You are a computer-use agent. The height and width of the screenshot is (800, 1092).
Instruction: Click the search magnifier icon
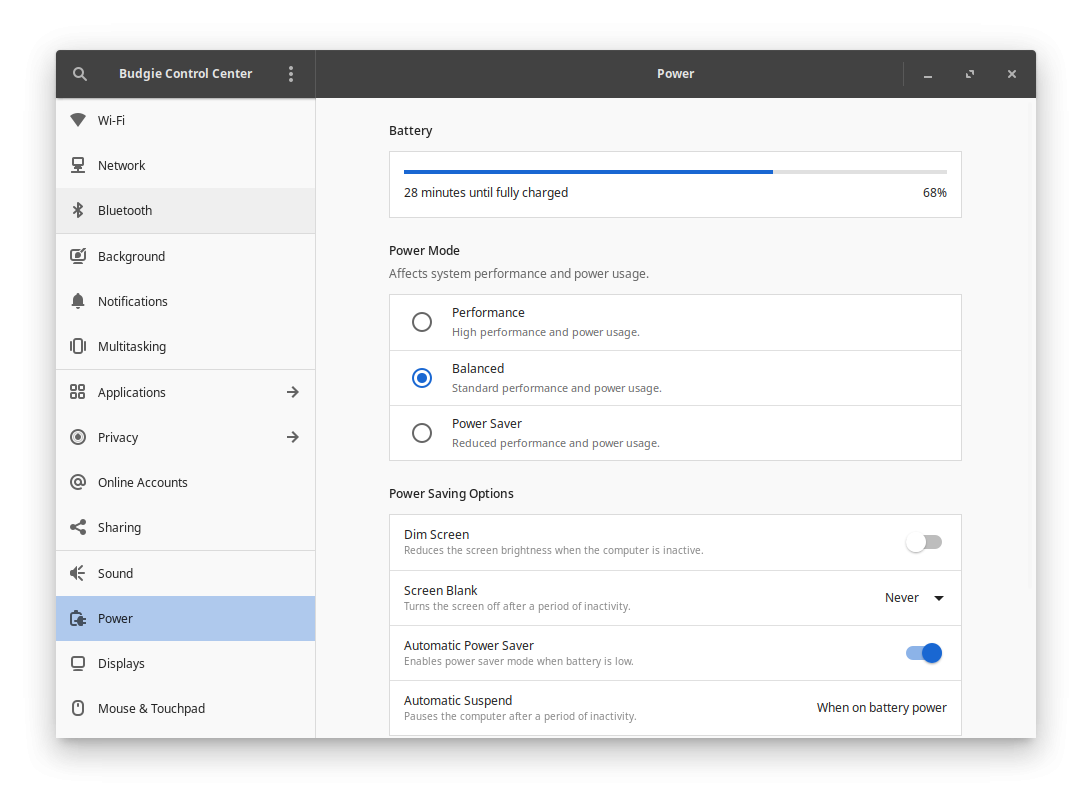pyautogui.click(x=80, y=74)
